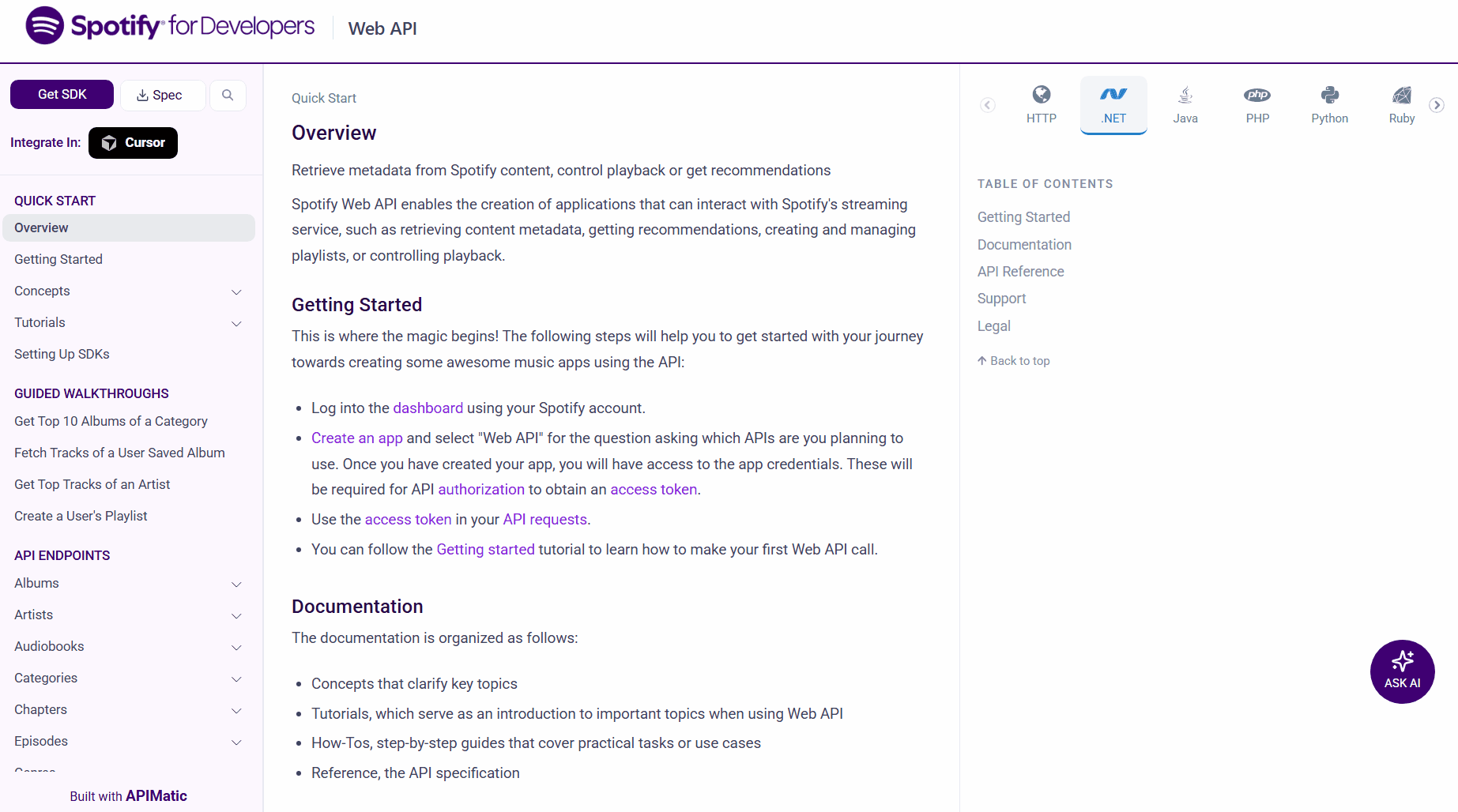1458x812 pixels.
Task: Click the Cursor integration button
Action: tap(133, 143)
